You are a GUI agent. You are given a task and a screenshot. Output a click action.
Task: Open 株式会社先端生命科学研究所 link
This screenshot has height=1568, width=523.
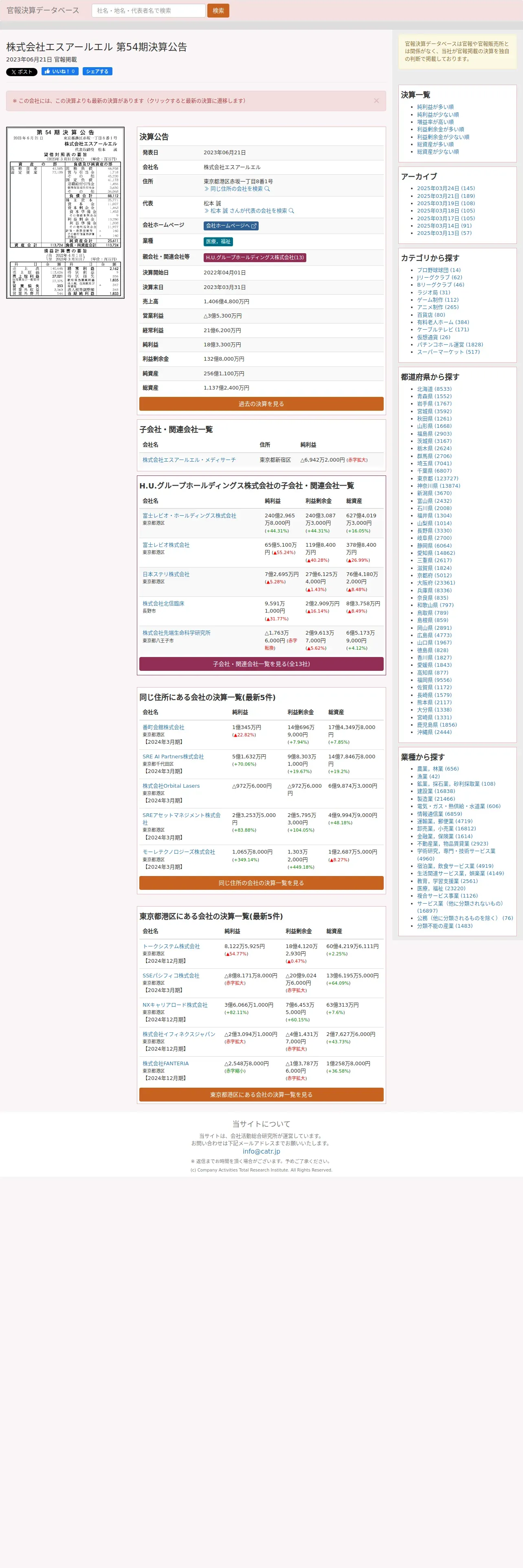pyautogui.click(x=176, y=633)
